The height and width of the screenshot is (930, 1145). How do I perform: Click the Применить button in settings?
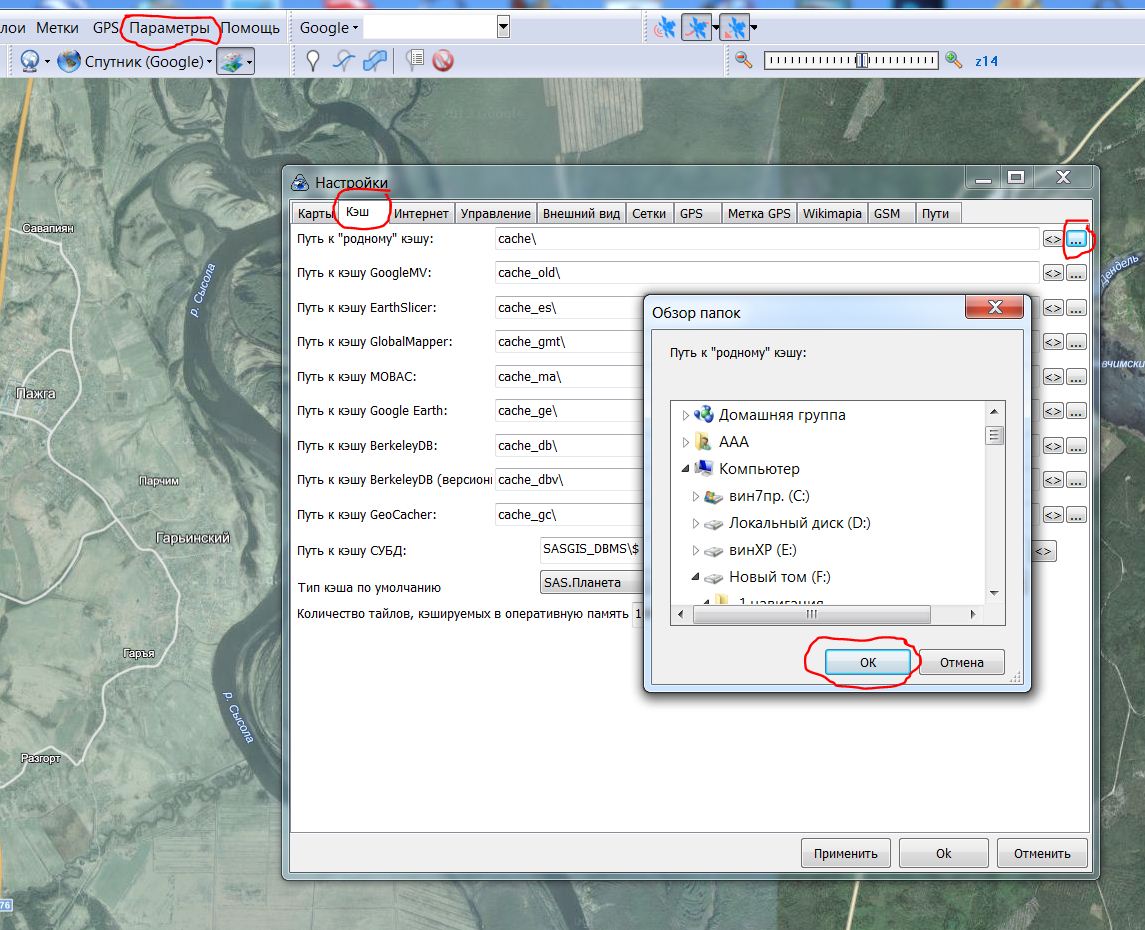(845, 853)
